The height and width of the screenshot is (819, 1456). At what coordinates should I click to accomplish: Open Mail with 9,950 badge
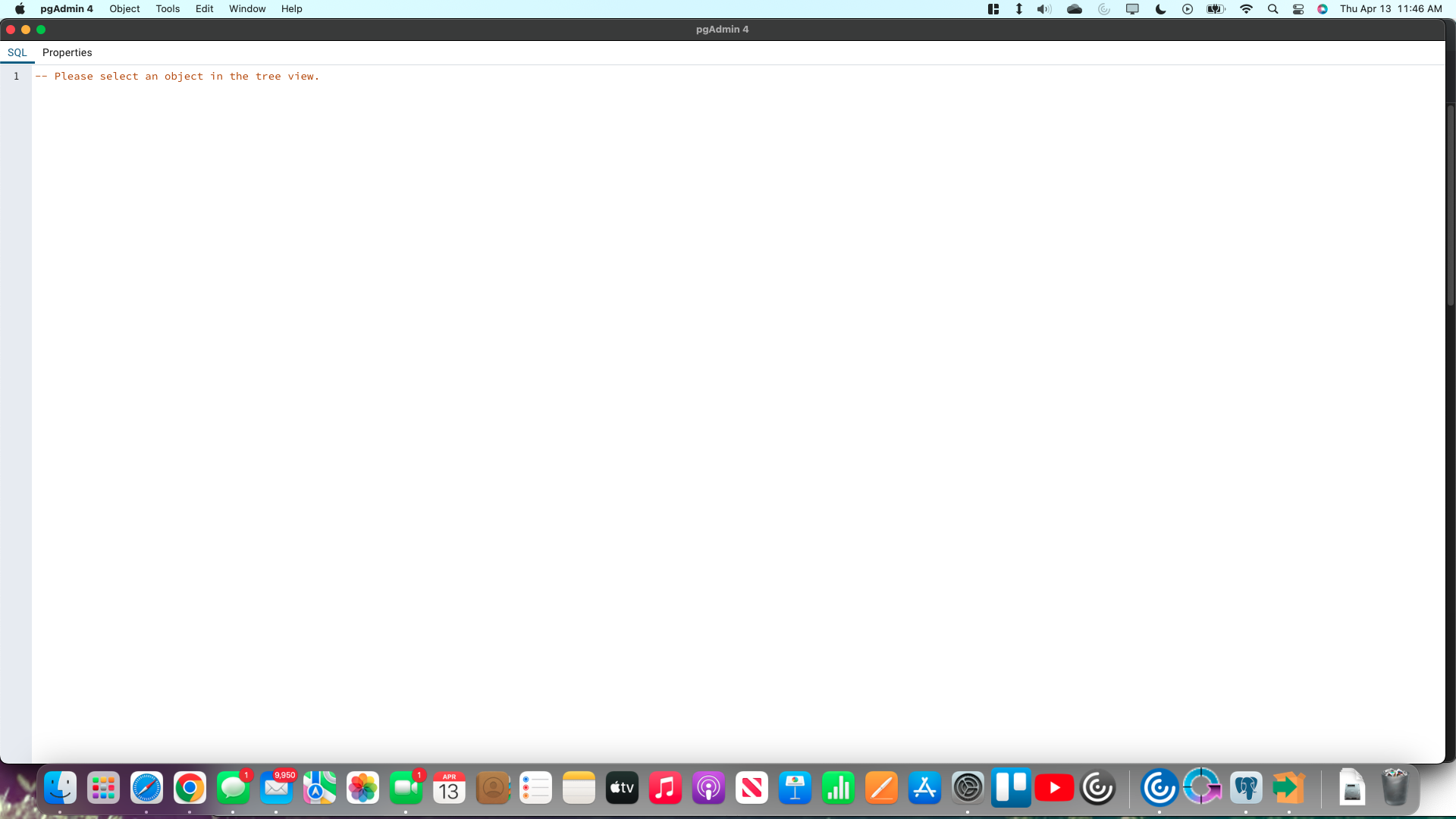pyautogui.click(x=276, y=789)
